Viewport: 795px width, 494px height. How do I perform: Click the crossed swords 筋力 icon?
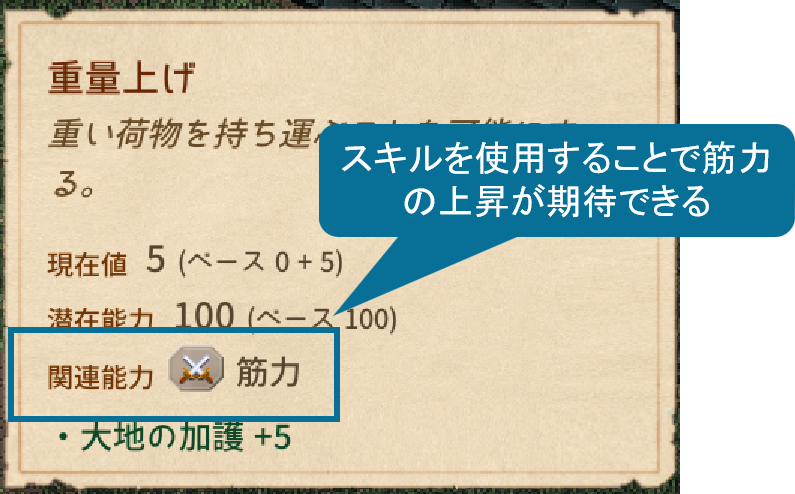pyautogui.click(x=196, y=369)
